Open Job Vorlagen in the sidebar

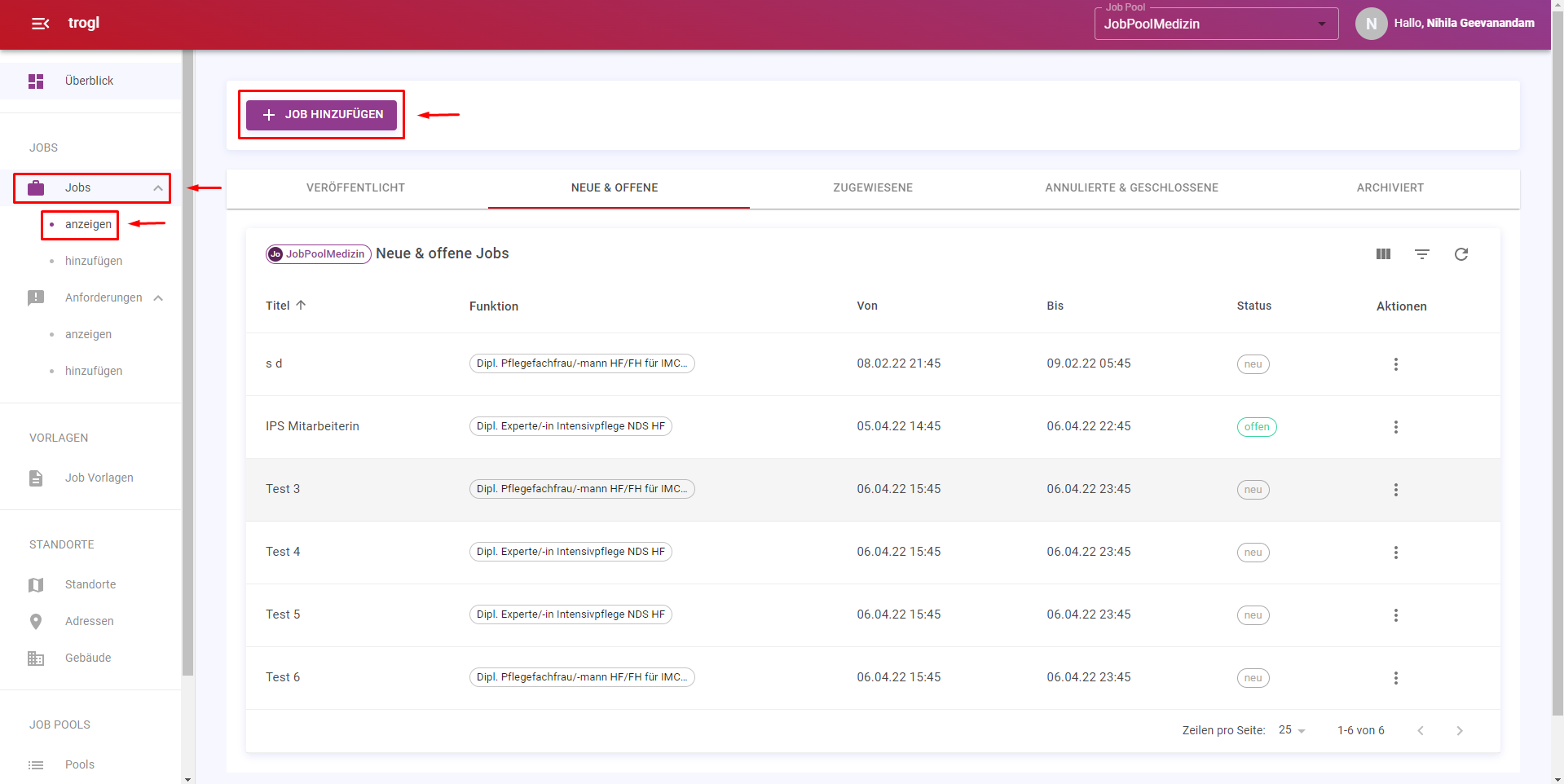click(99, 478)
